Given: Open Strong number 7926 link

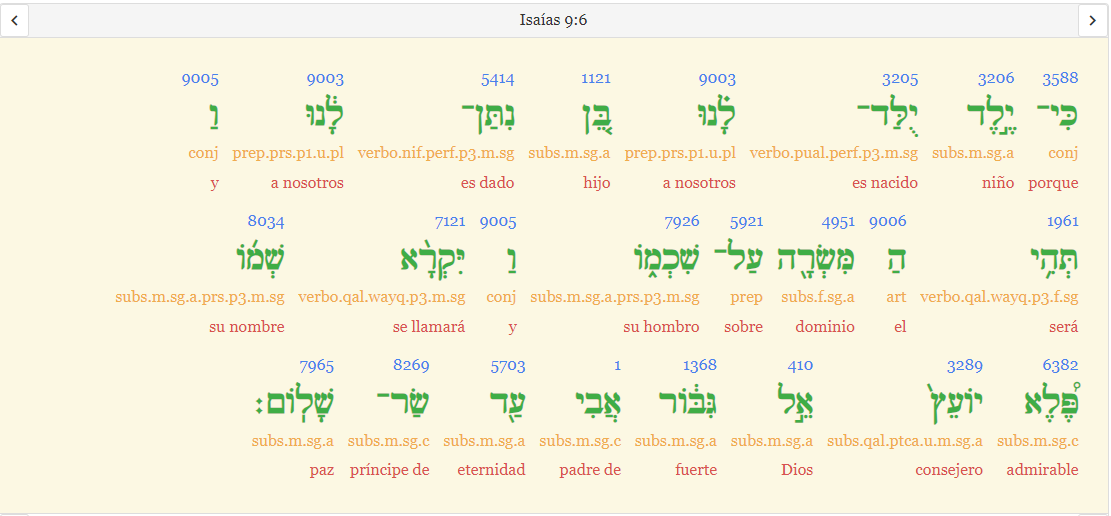Looking at the screenshot, I should pos(682,222).
